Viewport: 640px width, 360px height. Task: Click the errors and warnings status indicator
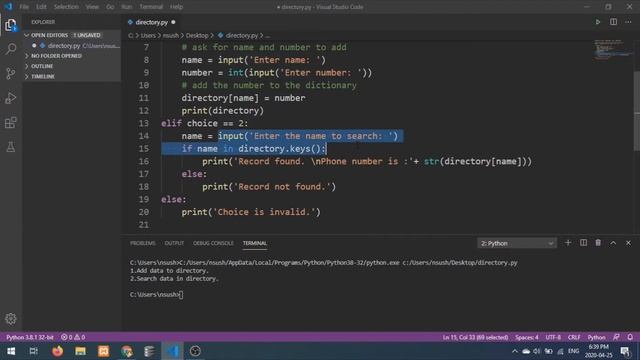(73, 337)
